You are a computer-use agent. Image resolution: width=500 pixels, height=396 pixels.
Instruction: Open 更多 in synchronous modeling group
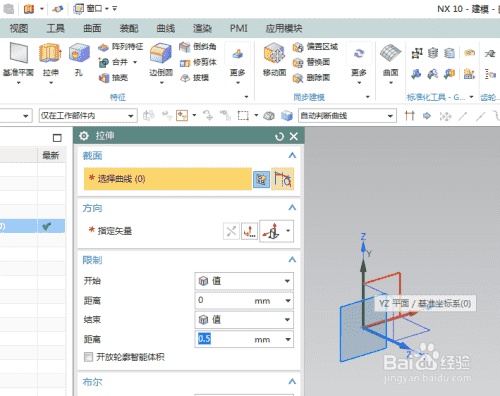[x=359, y=63]
